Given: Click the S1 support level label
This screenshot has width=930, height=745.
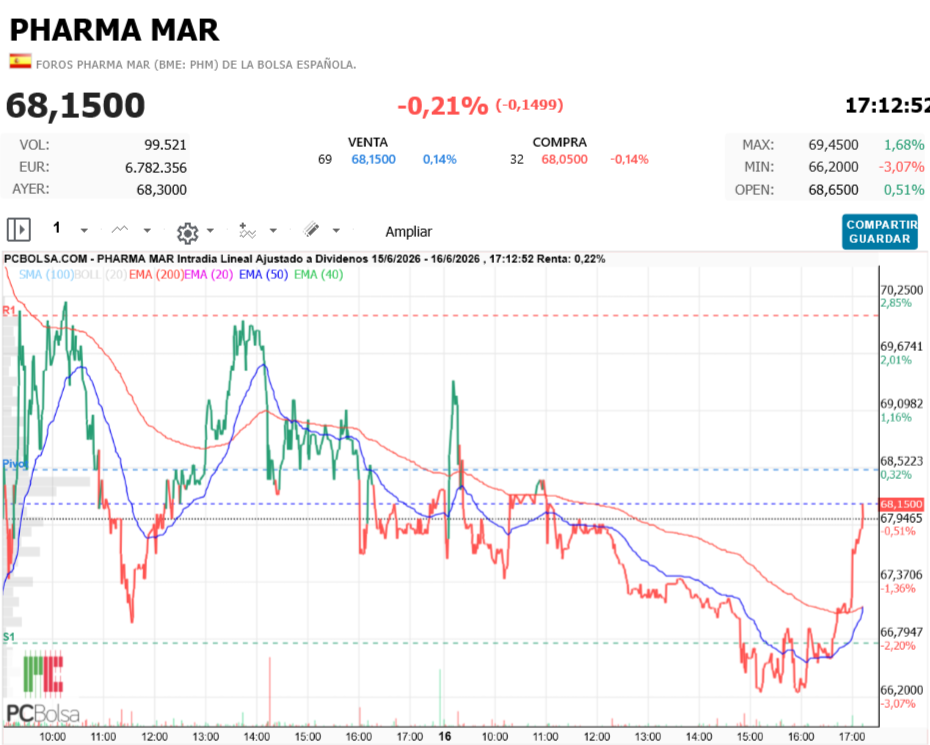Looking at the screenshot, I should click(x=8, y=637).
